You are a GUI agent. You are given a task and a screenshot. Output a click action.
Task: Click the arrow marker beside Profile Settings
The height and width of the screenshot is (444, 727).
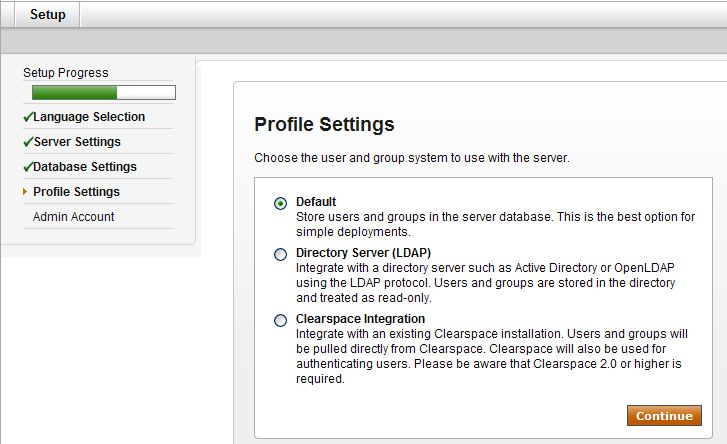[x=25, y=191]
